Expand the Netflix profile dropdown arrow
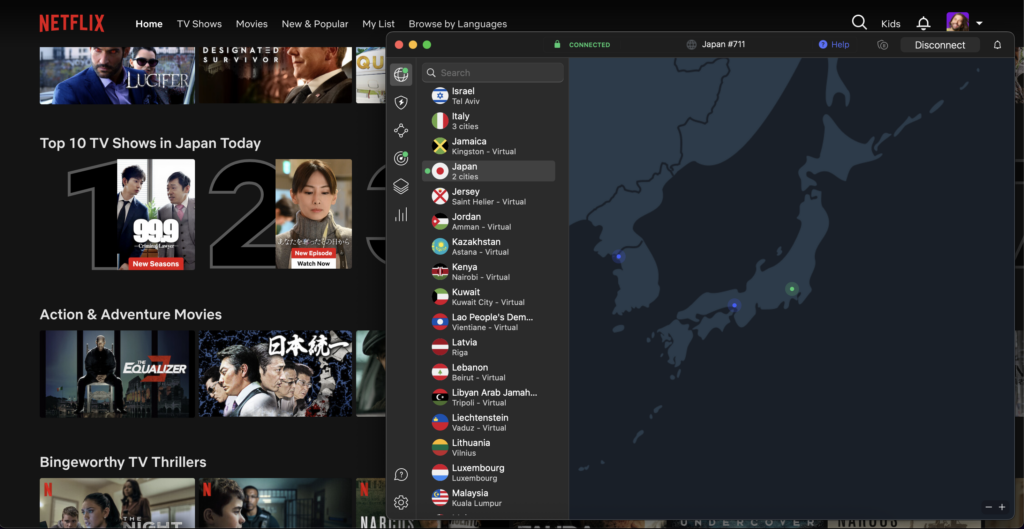 click(979, 24)
